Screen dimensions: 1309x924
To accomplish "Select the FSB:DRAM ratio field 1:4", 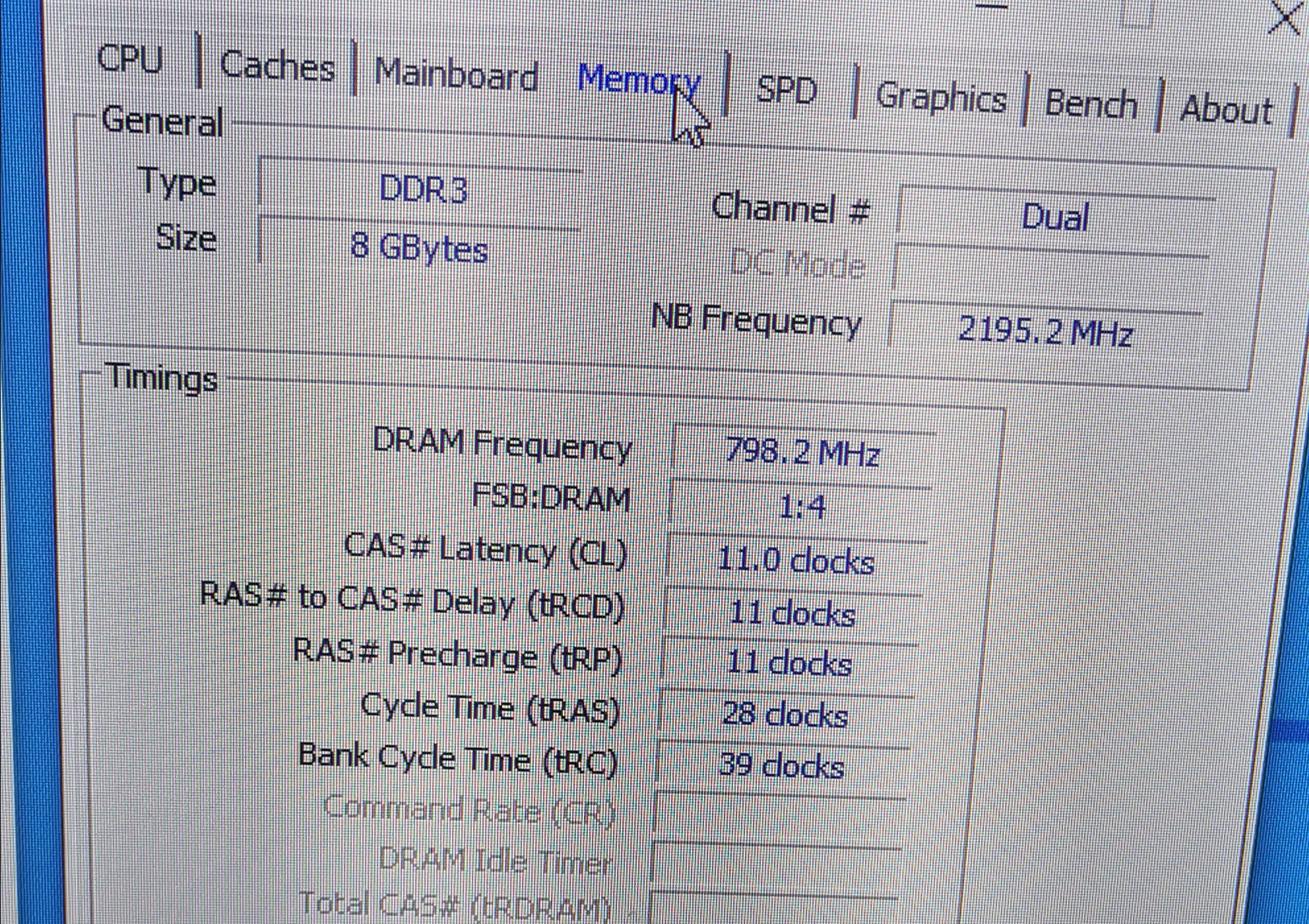I will point(801,507).
